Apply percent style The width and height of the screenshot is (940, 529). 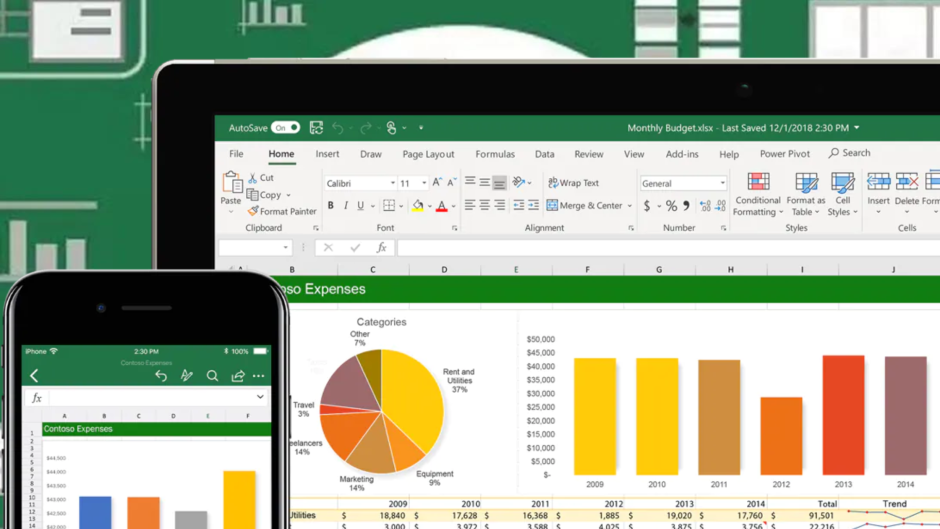pos(671,206)
